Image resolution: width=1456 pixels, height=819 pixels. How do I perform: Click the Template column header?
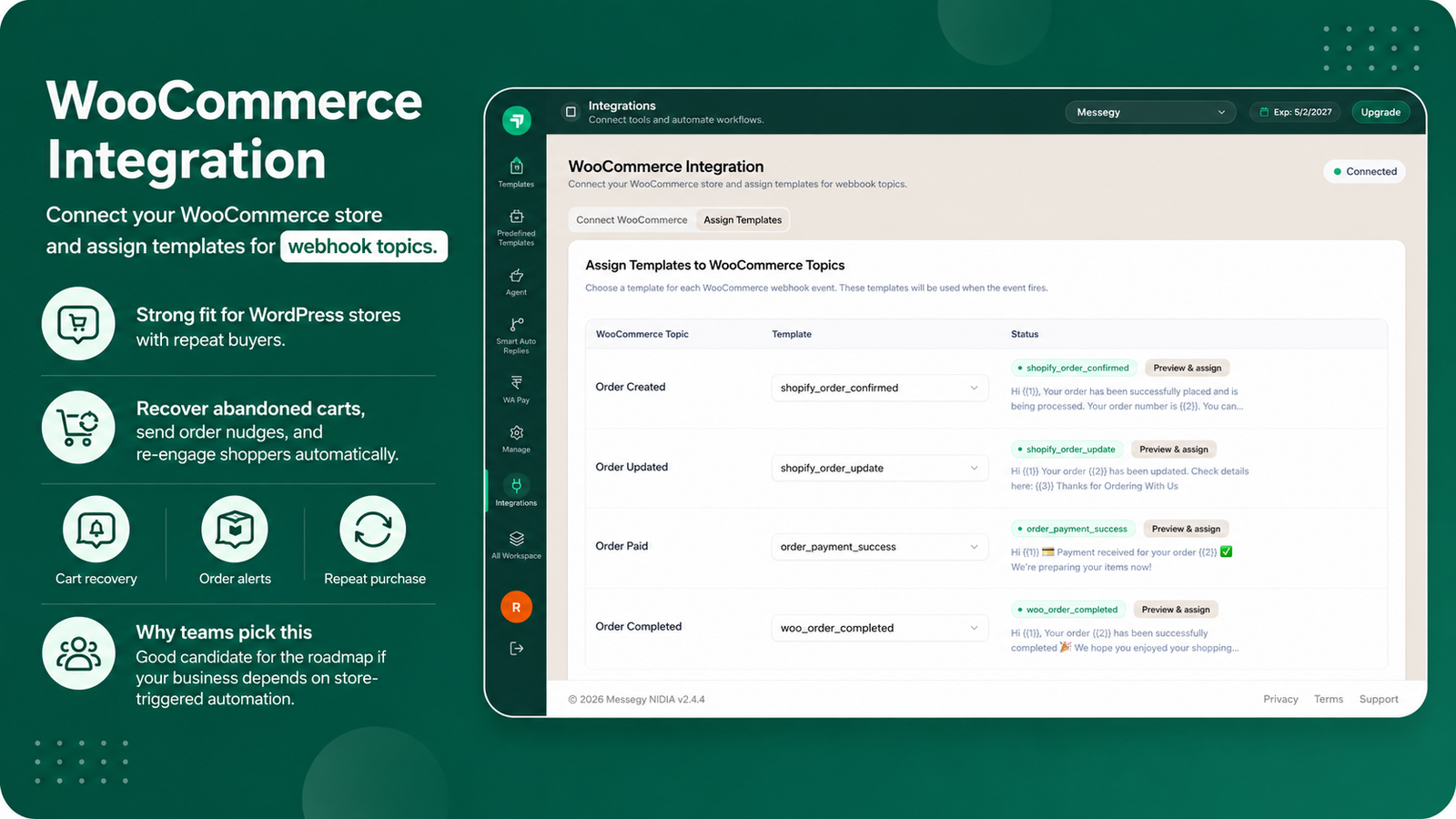point(792,334)
